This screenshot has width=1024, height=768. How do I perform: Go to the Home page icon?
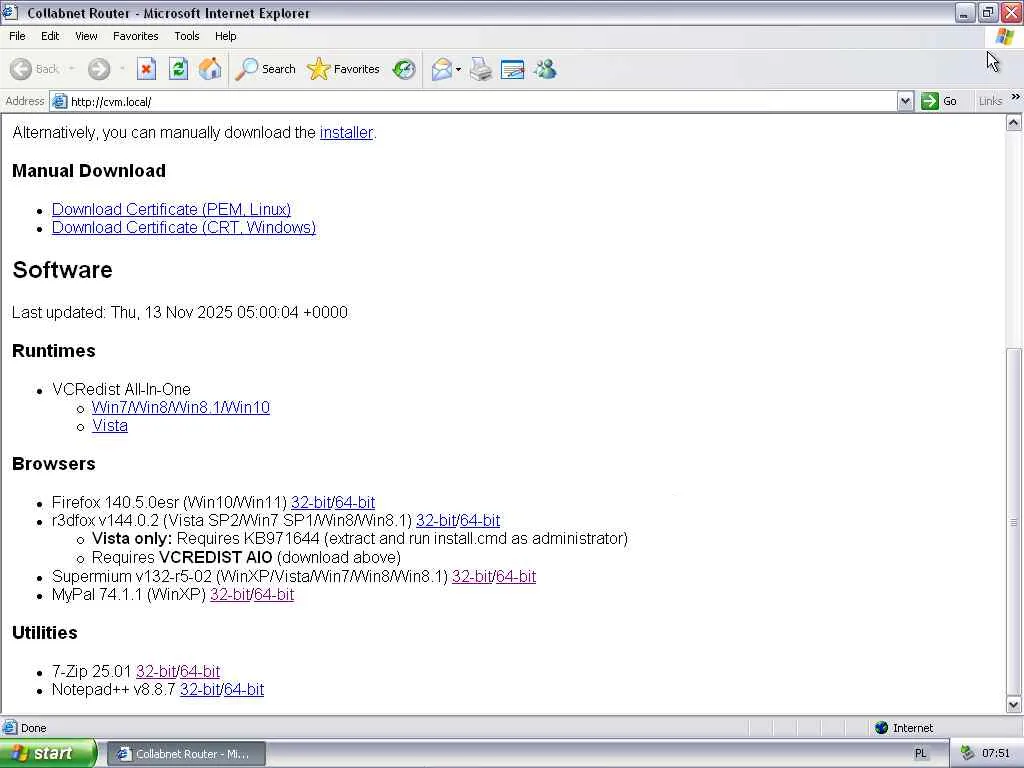[210, 69]
